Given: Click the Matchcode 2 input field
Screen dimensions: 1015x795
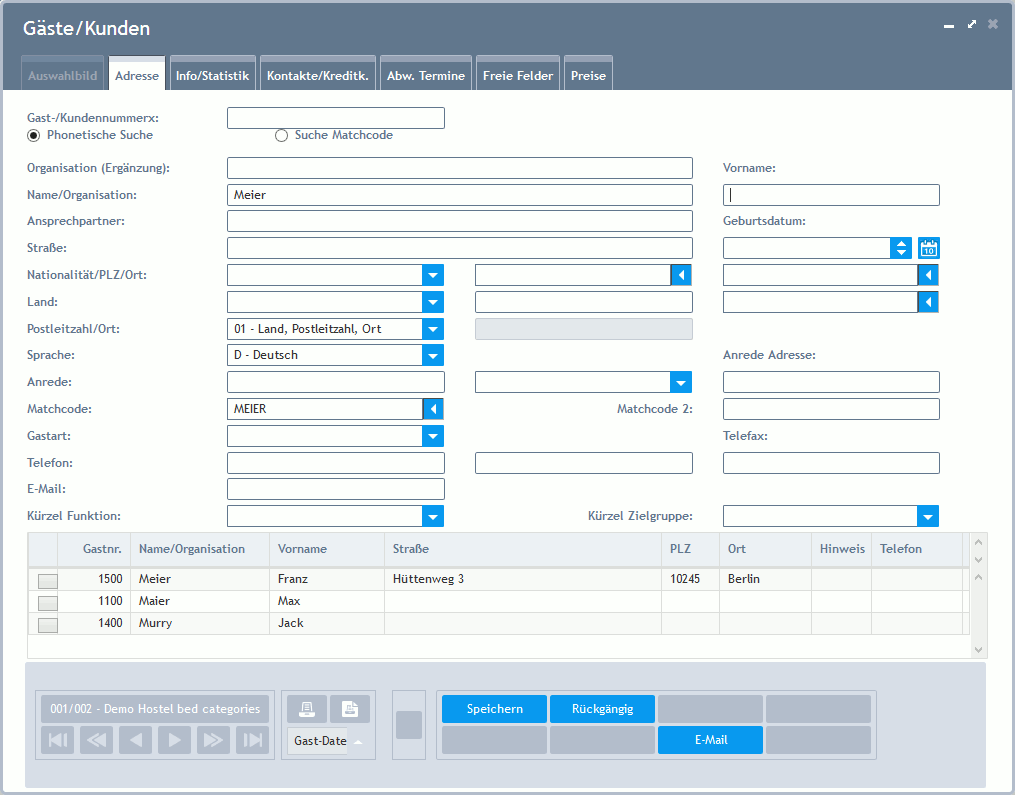Looking at the screenshot, I should click(x=831, y=409).
